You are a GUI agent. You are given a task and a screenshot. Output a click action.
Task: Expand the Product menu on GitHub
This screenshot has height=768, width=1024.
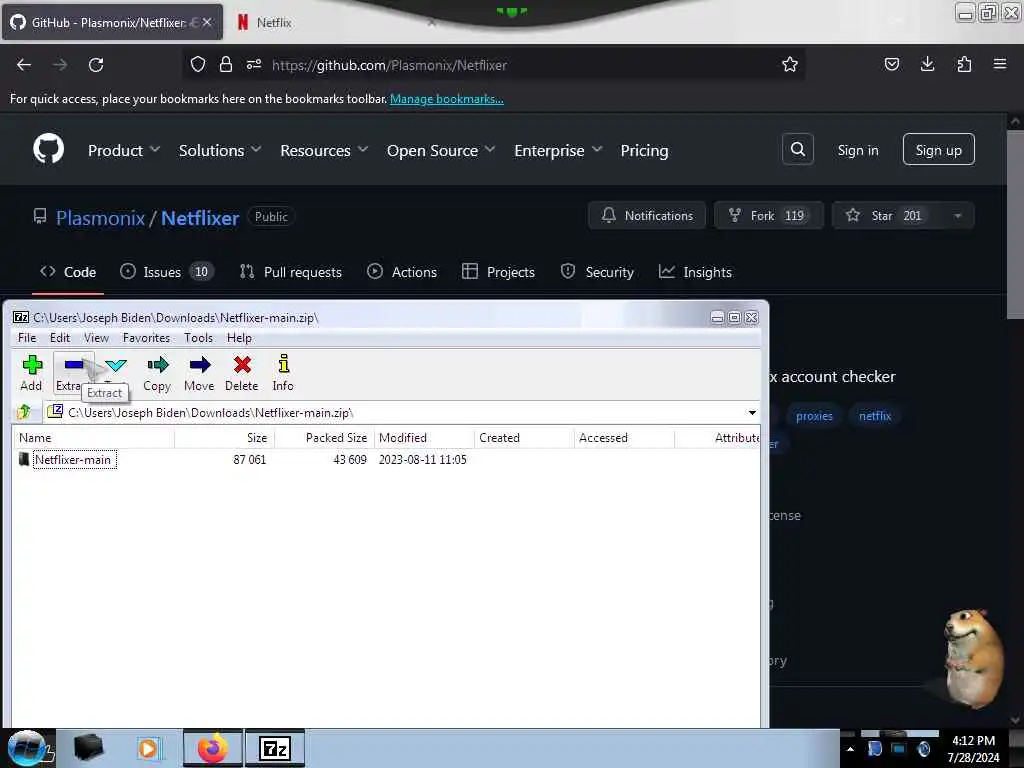coord(124,151)
